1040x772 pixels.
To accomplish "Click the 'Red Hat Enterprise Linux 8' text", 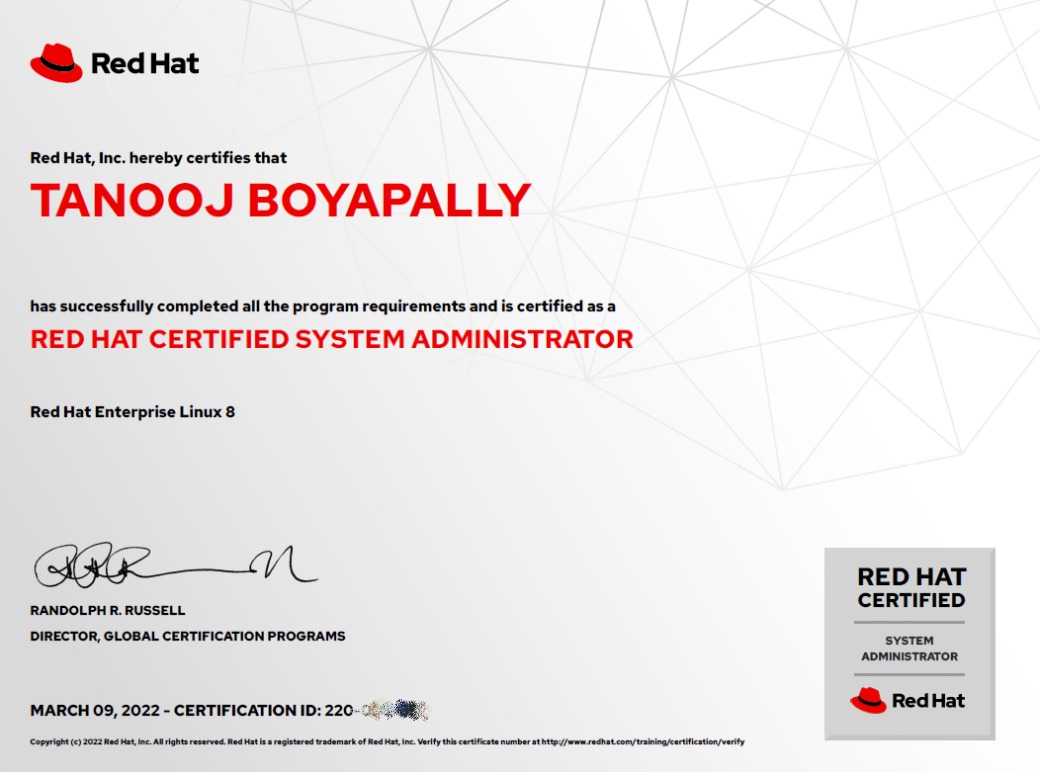I will (132, 411).
